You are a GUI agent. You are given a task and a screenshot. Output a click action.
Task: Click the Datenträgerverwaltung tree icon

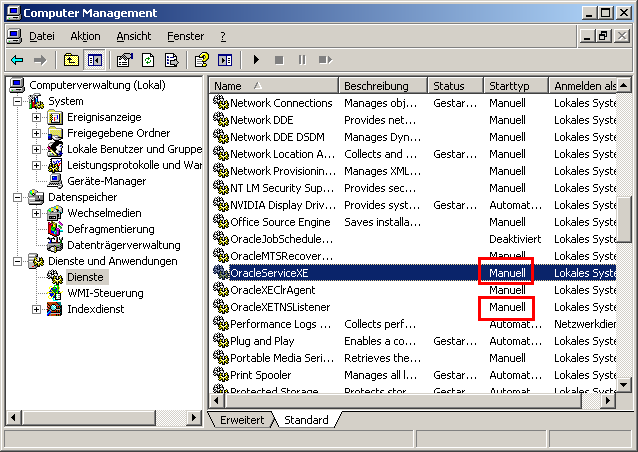pos(55,245)
